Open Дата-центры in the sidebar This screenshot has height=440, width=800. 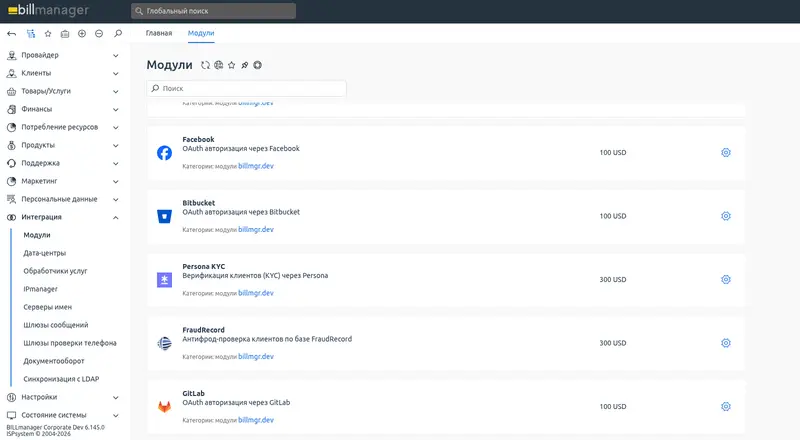[44, 253]
